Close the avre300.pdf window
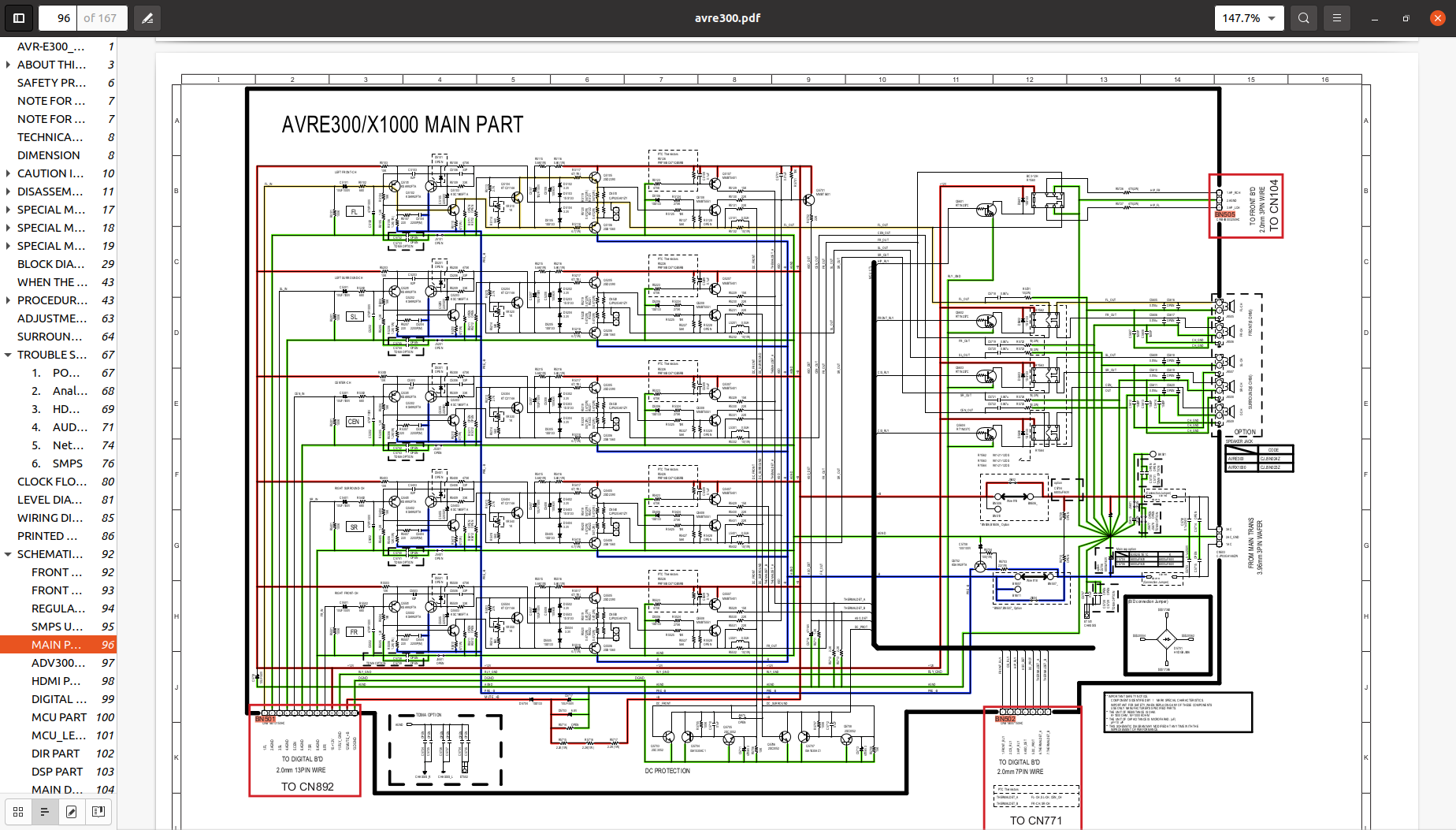Image resolution: width=1456 pixels, height=830 pixels. [x=1438, y=18]
